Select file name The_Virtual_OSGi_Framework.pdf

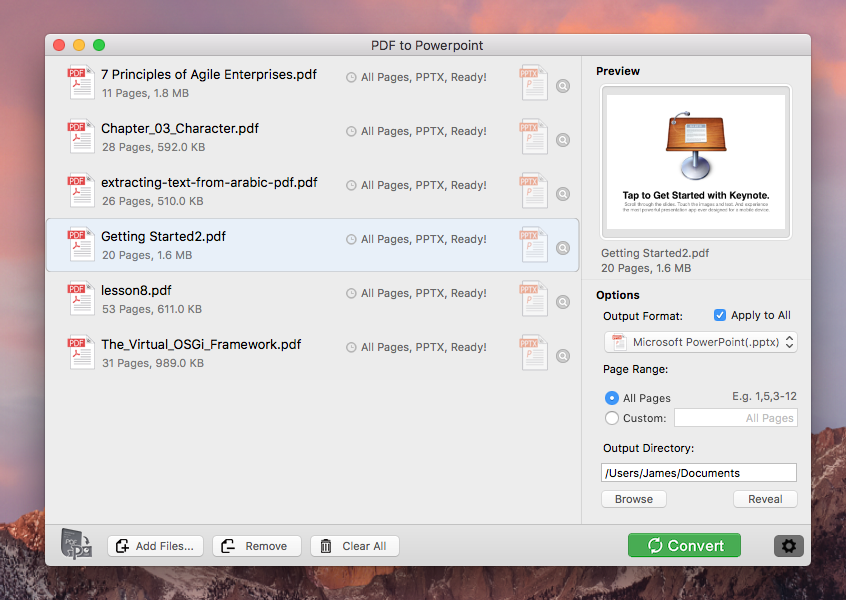click(x=201, y=344)
